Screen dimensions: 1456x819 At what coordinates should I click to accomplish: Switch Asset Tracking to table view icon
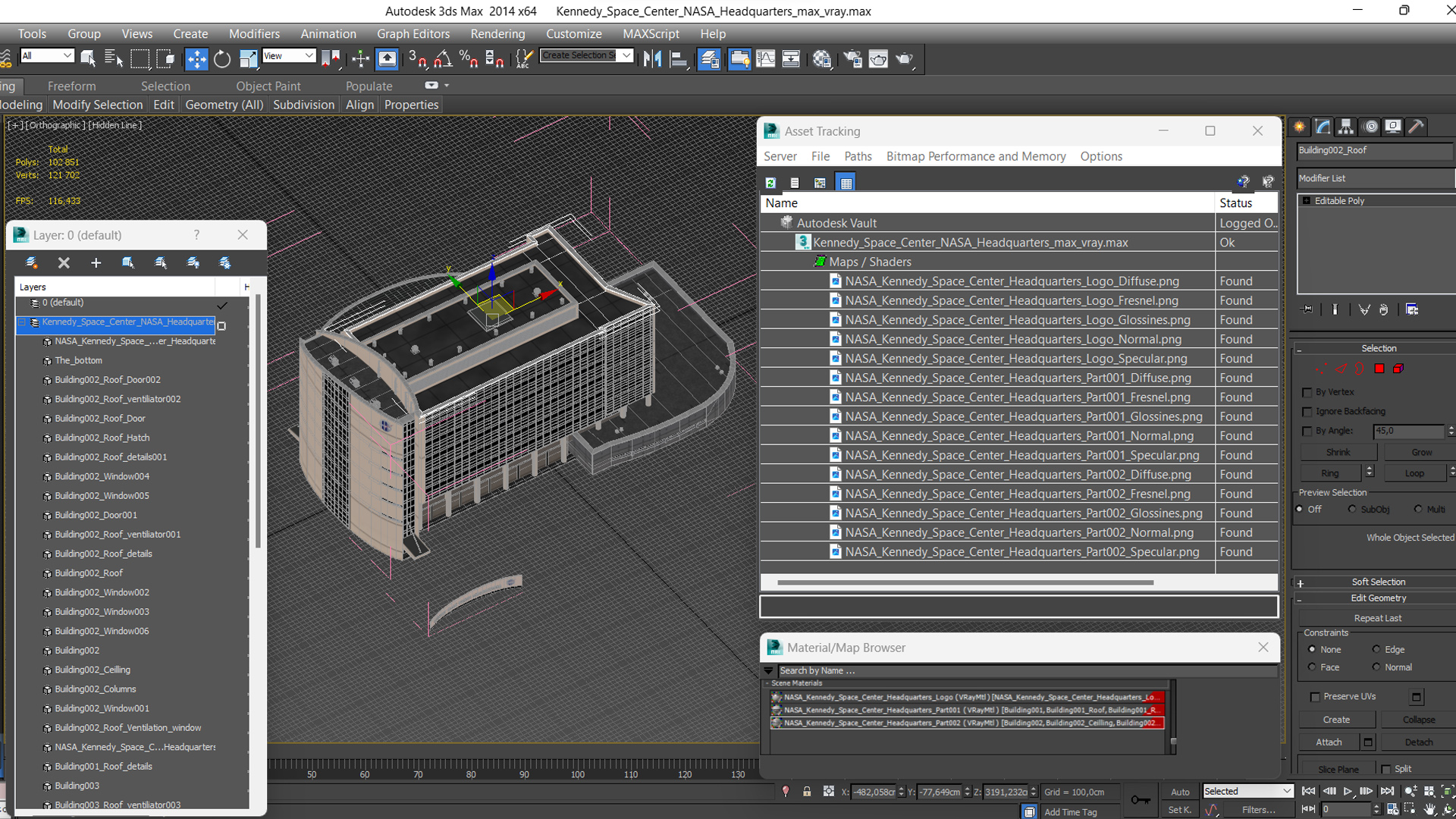(x=846, y=183)
